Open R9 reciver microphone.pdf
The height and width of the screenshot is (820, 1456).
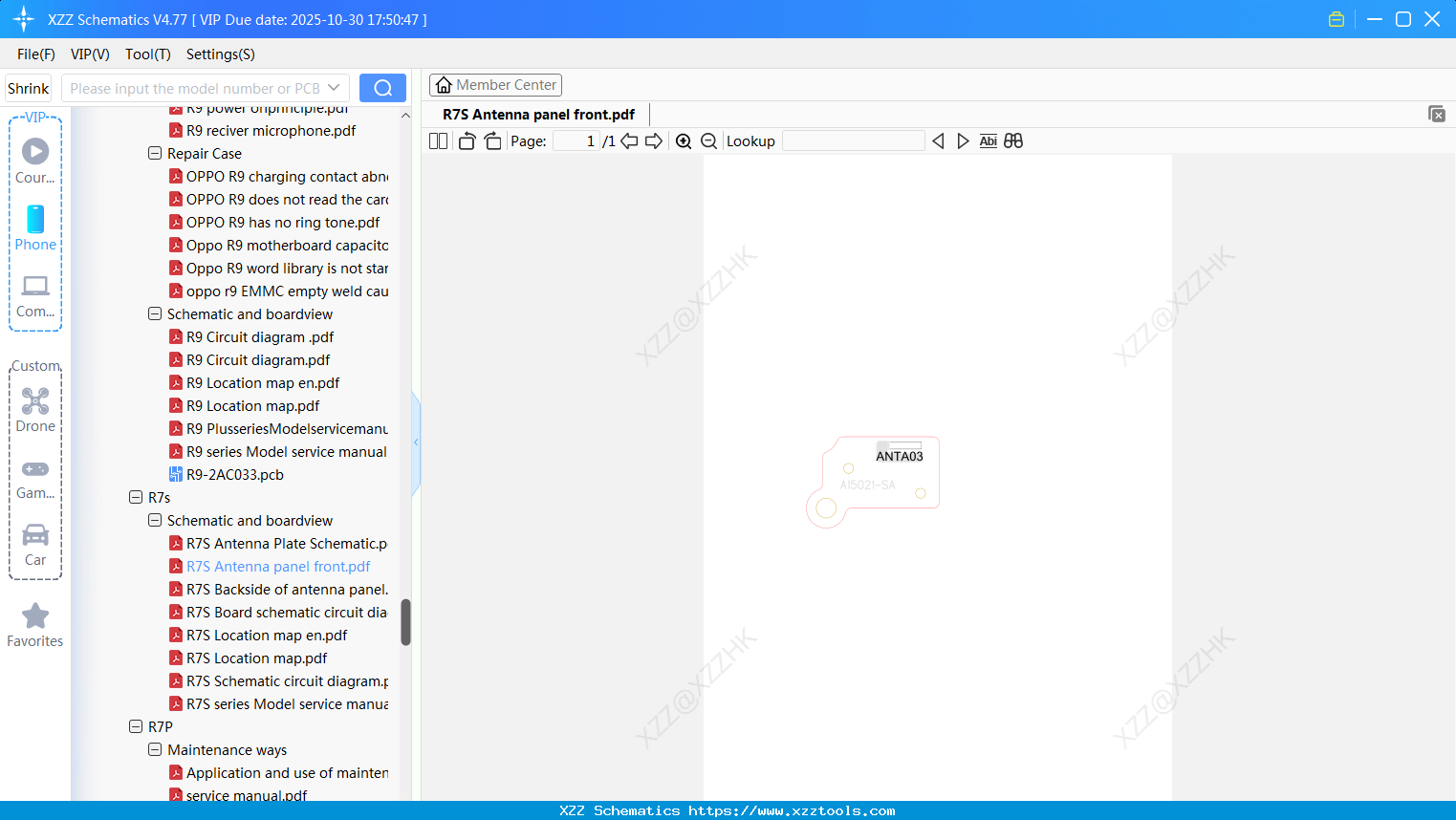[271, 131]
